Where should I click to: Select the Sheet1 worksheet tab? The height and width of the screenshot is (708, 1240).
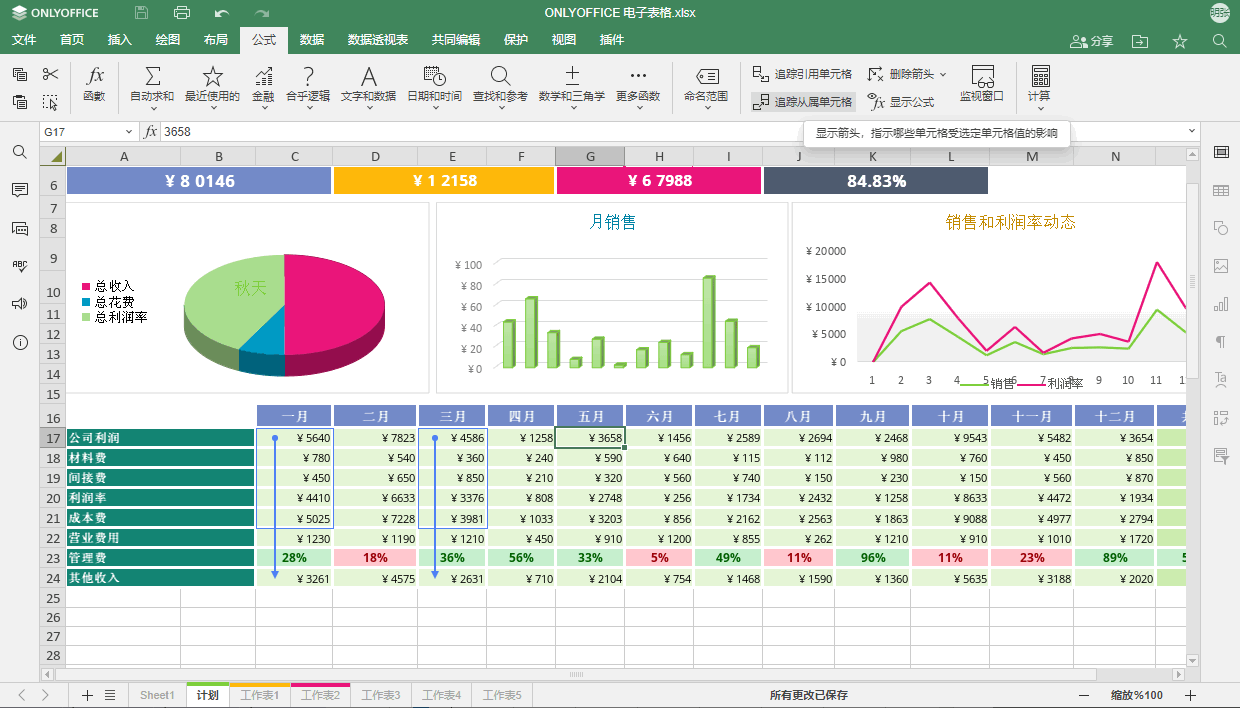pyautogui.click(x=157, y=695)
